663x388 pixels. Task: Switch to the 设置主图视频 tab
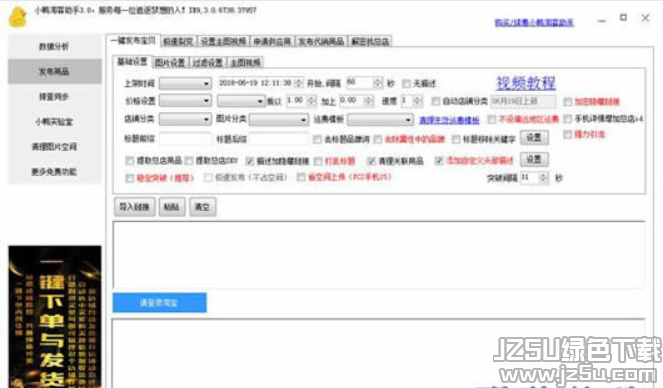pos(223,41)
